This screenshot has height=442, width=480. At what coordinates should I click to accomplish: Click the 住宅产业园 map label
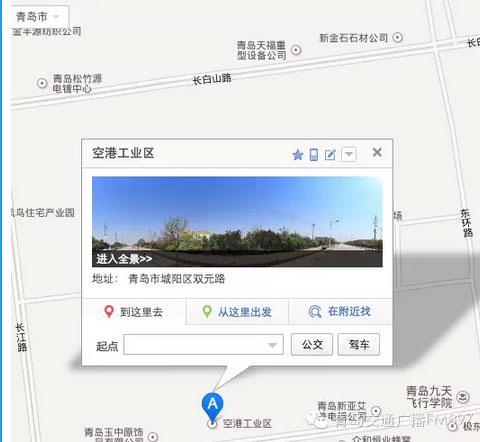coord(43,213)
